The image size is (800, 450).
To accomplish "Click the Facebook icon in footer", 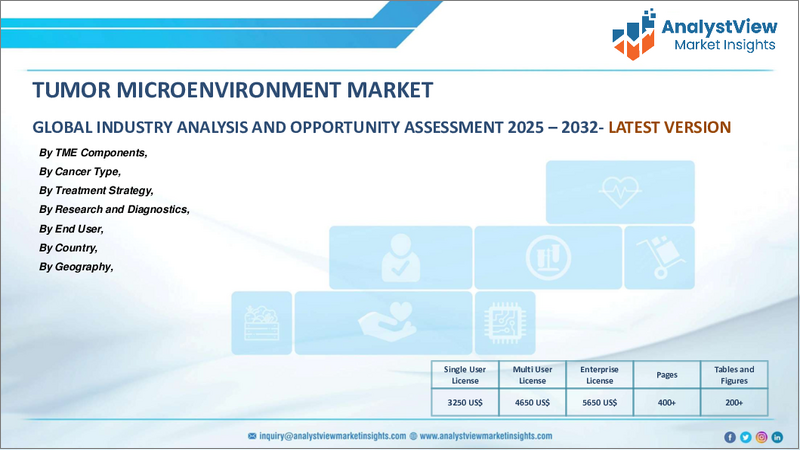I will click(730, 437).
